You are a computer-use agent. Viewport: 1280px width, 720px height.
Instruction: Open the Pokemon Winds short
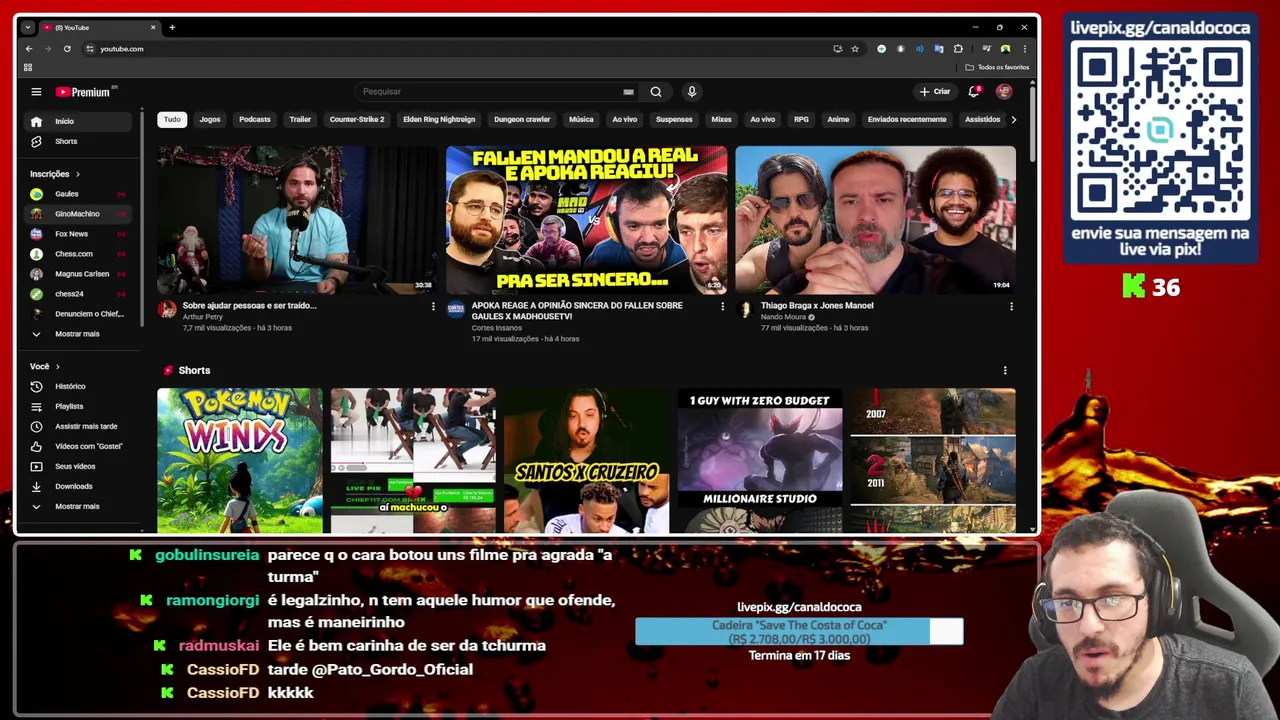pos(240,461)
